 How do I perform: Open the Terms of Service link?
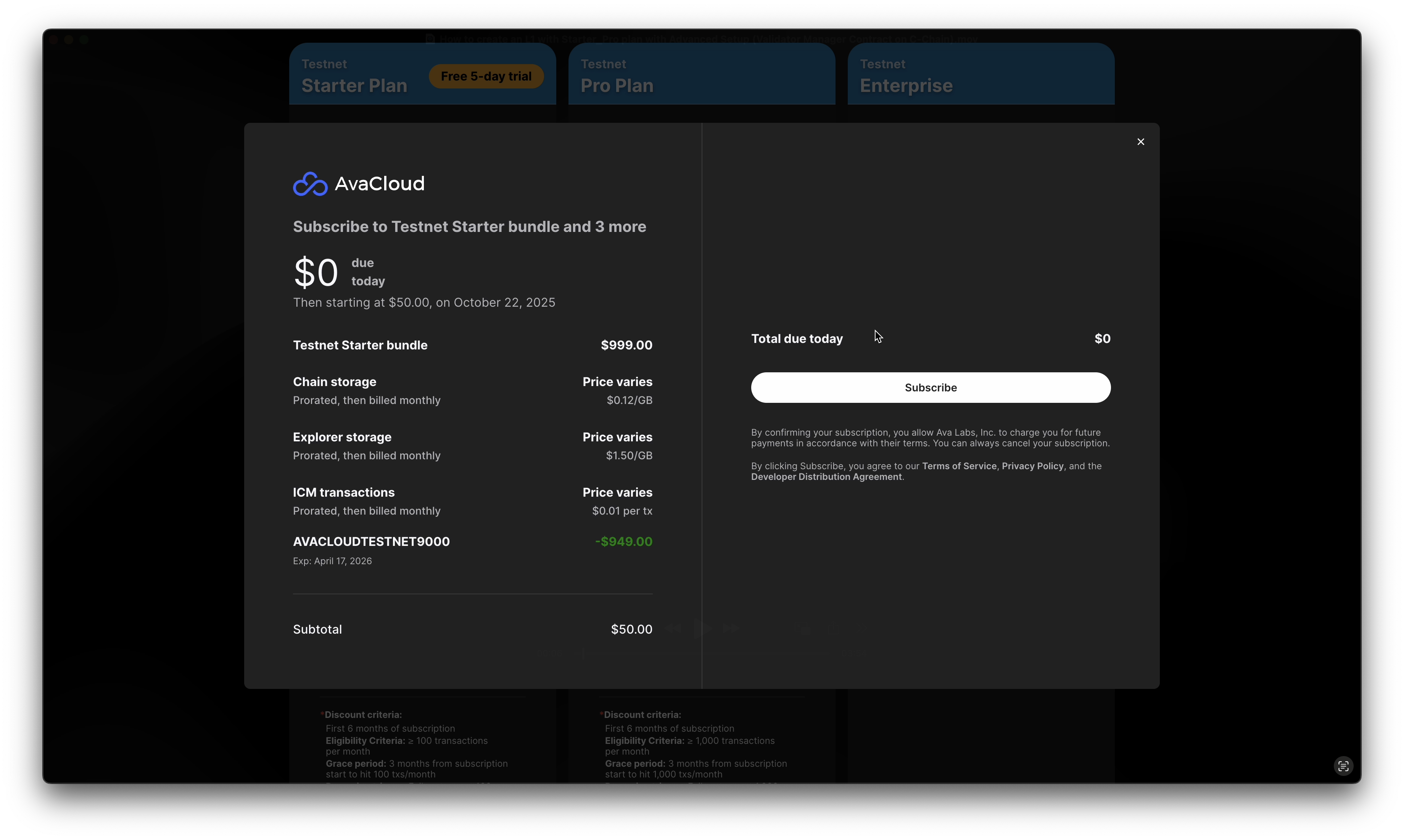pyautogui.click(x=959, y=466)
